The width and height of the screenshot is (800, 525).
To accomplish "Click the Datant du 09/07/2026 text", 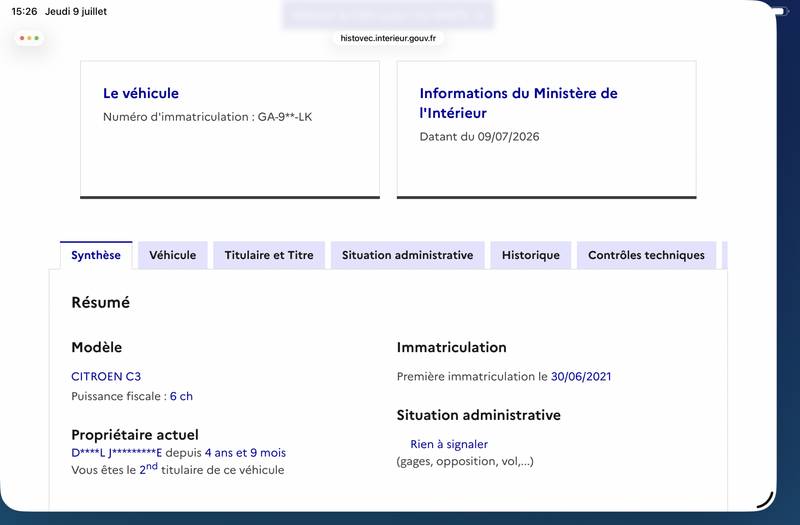I will click(479, 137).
